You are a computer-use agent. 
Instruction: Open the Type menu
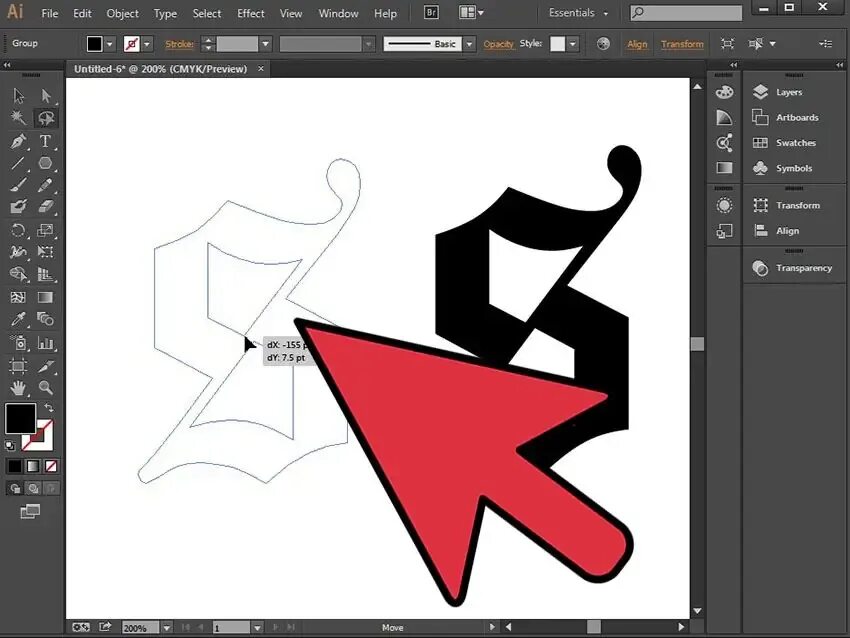pyautogui.click(x=165, y=14)
